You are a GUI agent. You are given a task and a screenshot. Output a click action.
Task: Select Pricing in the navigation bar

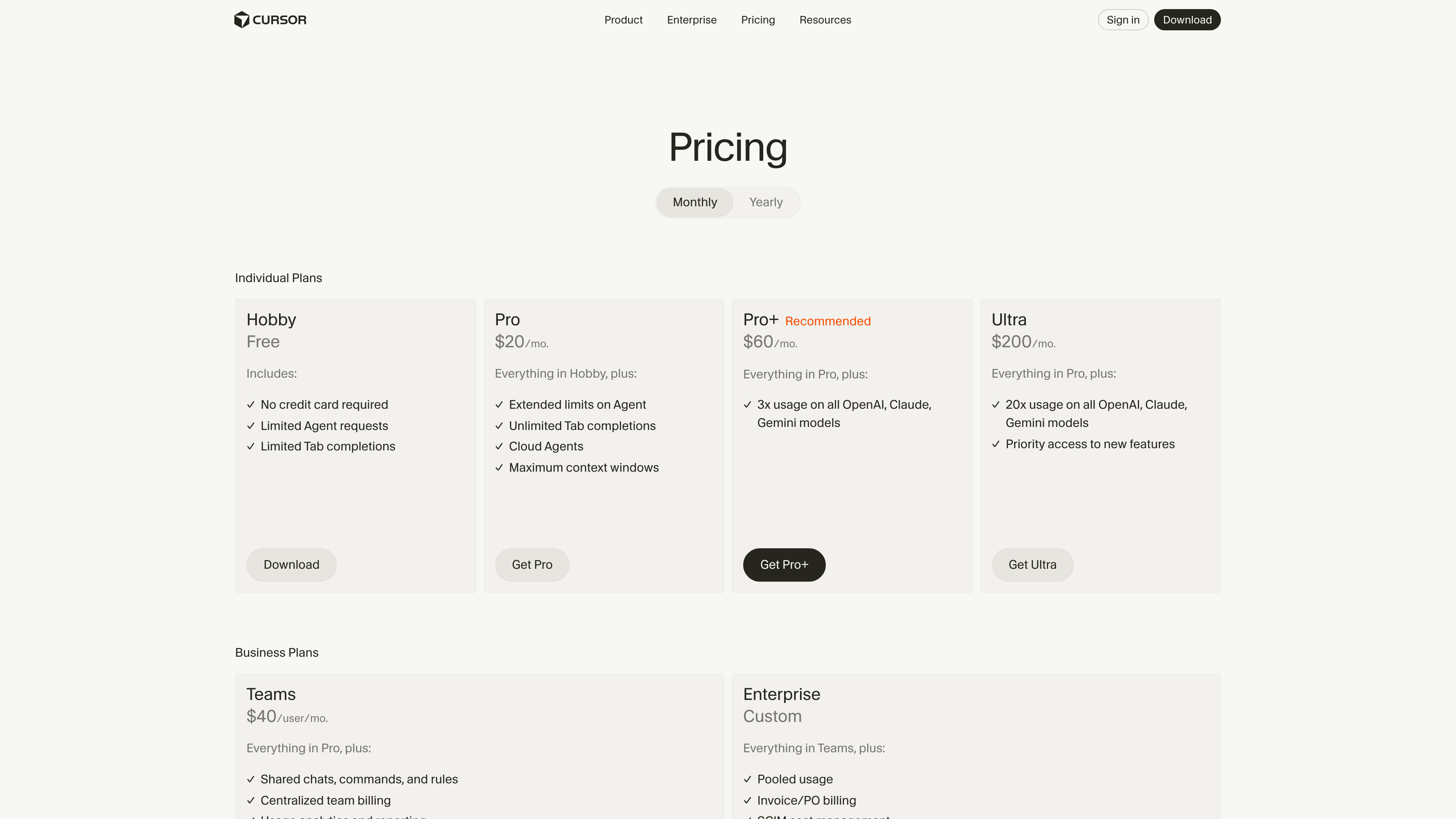[758, 20]
